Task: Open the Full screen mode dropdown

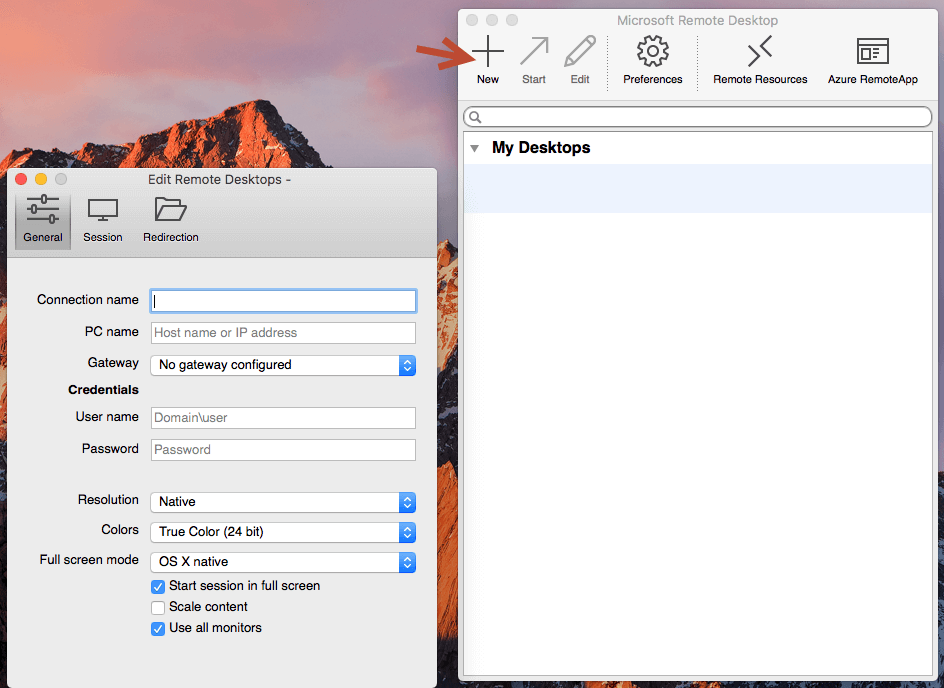Action: pos(283,562)
